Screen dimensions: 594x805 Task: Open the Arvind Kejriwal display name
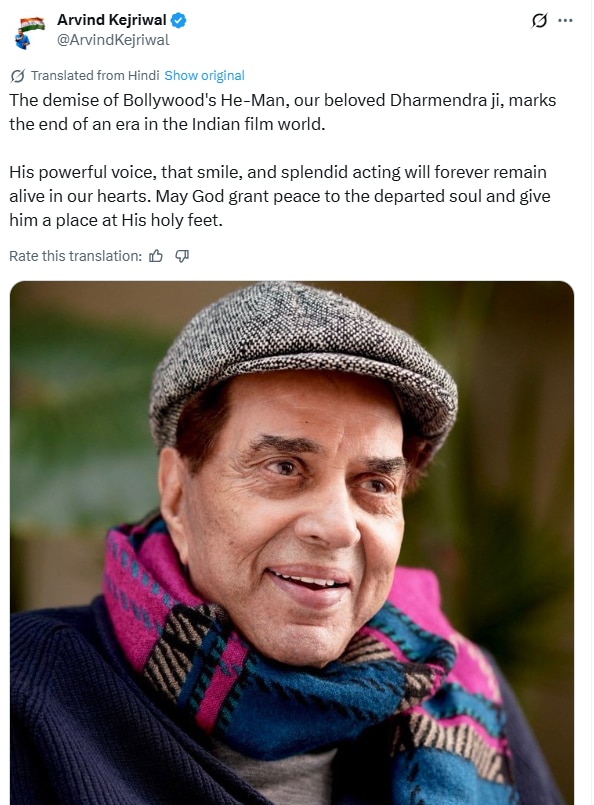pos(111,20)
